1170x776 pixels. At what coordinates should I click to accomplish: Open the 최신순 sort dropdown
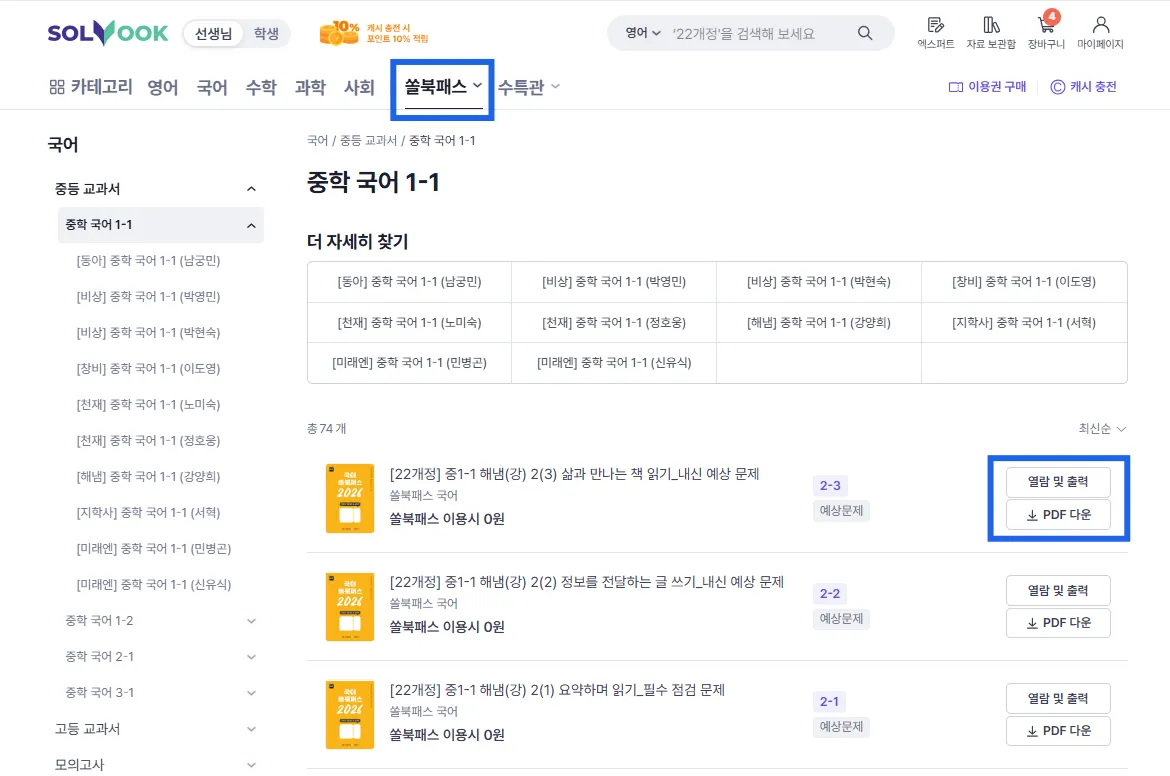pos(1102,428)
